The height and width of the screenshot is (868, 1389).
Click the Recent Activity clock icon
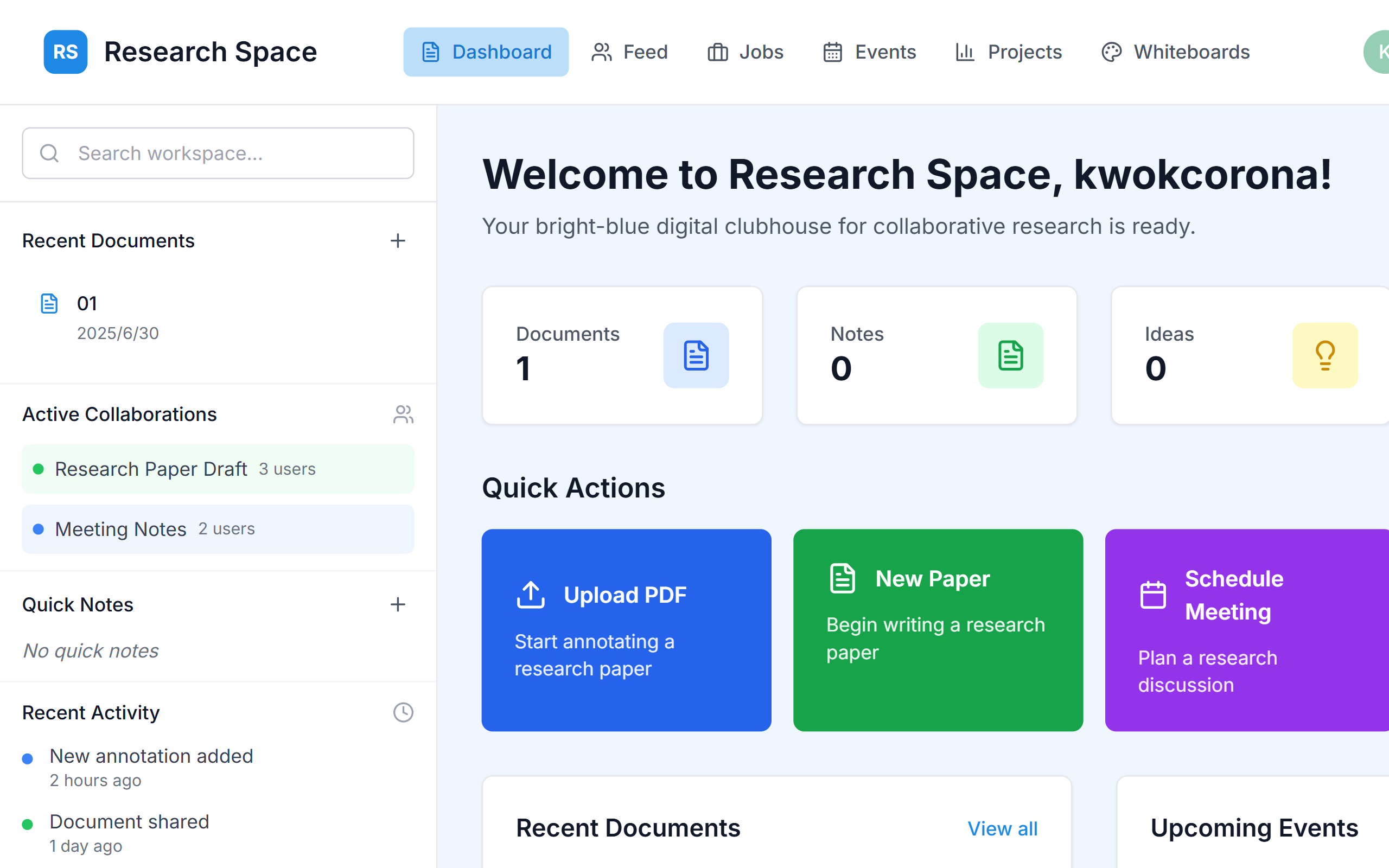[403, 712]
